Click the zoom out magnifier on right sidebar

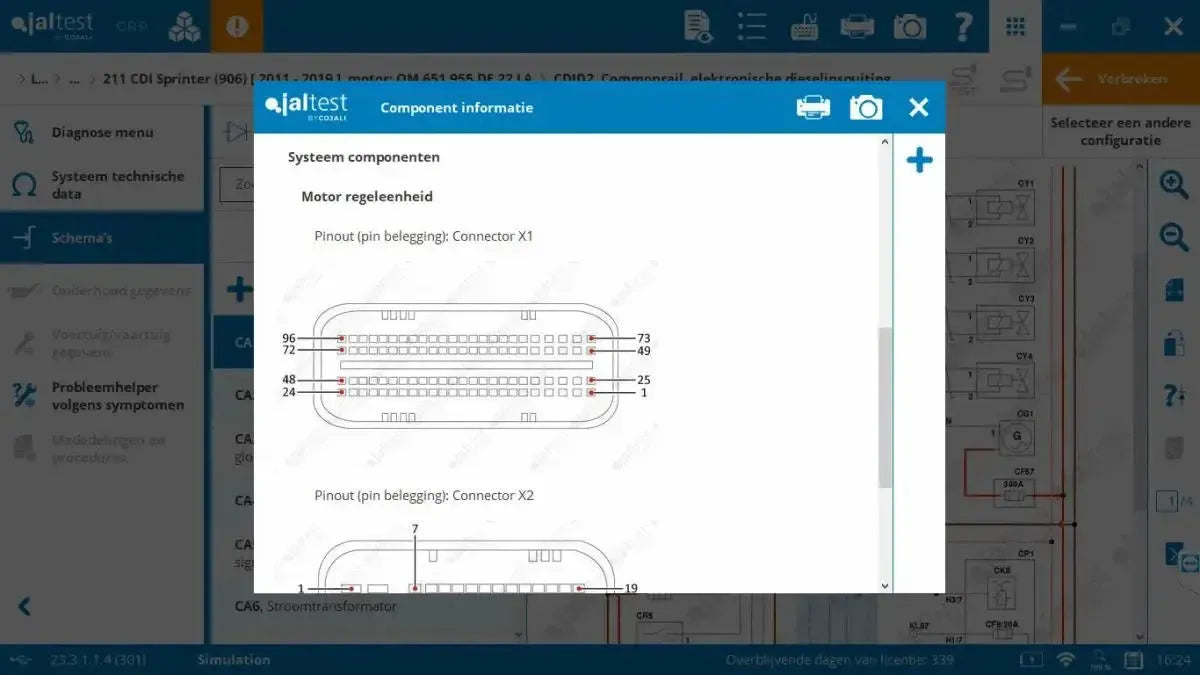click(x=1174, y=236)
